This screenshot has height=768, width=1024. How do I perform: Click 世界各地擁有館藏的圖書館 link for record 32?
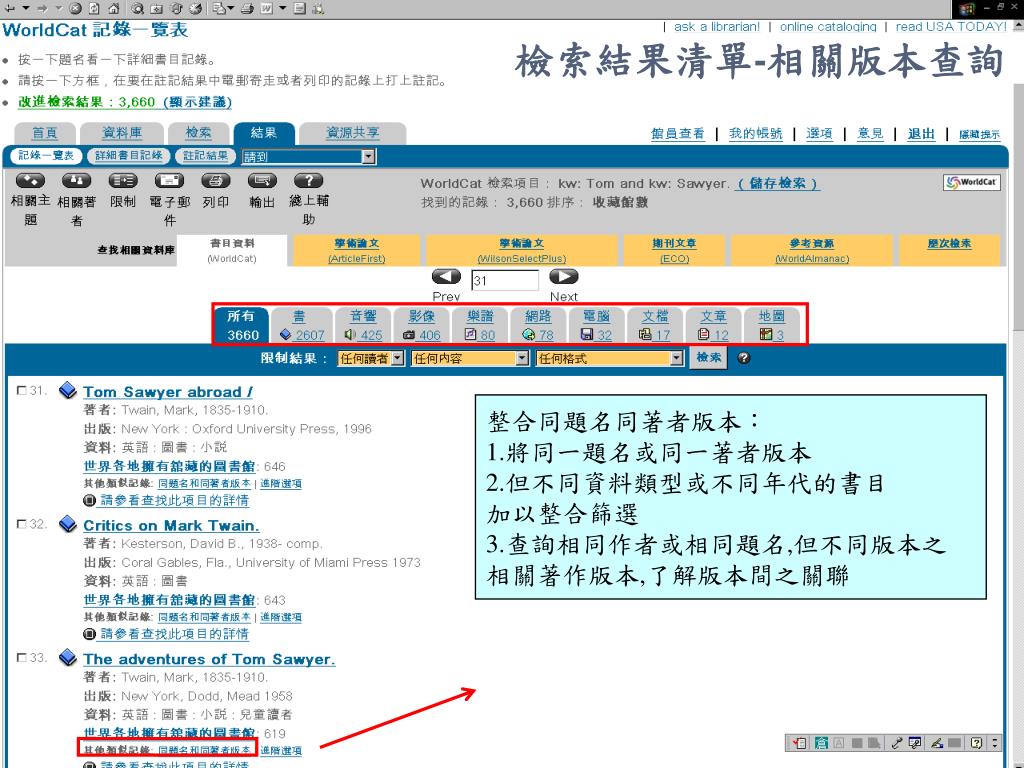pyautogui.click(x=169, y=600)
